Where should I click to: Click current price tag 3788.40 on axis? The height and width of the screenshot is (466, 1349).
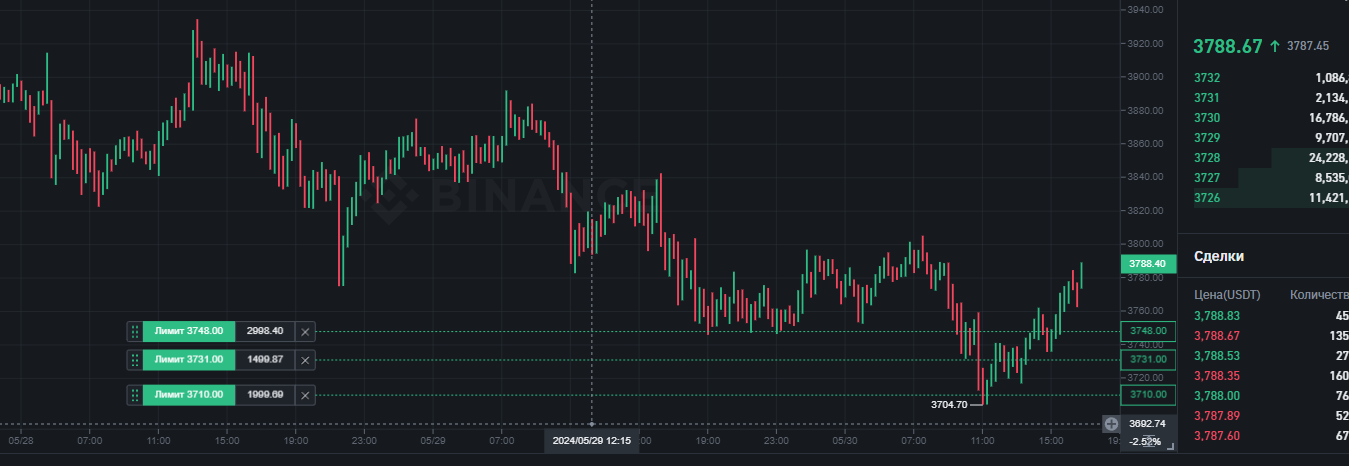(1146, 264)
